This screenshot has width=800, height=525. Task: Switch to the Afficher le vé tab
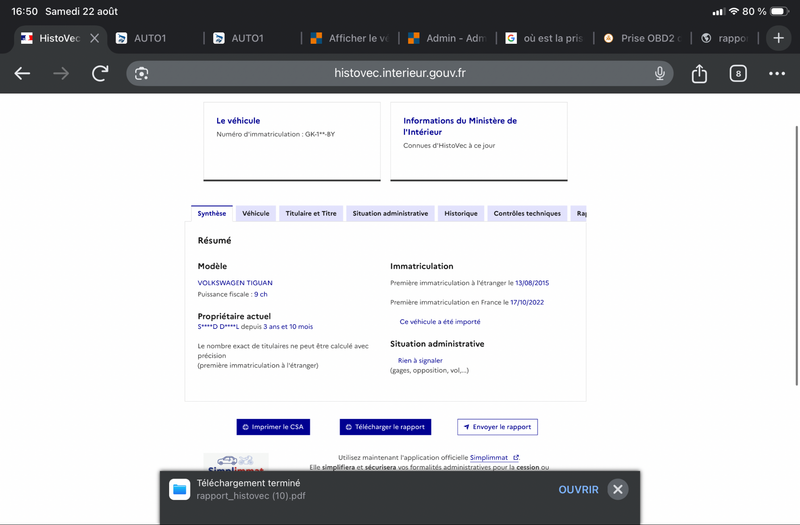point(350,38)
